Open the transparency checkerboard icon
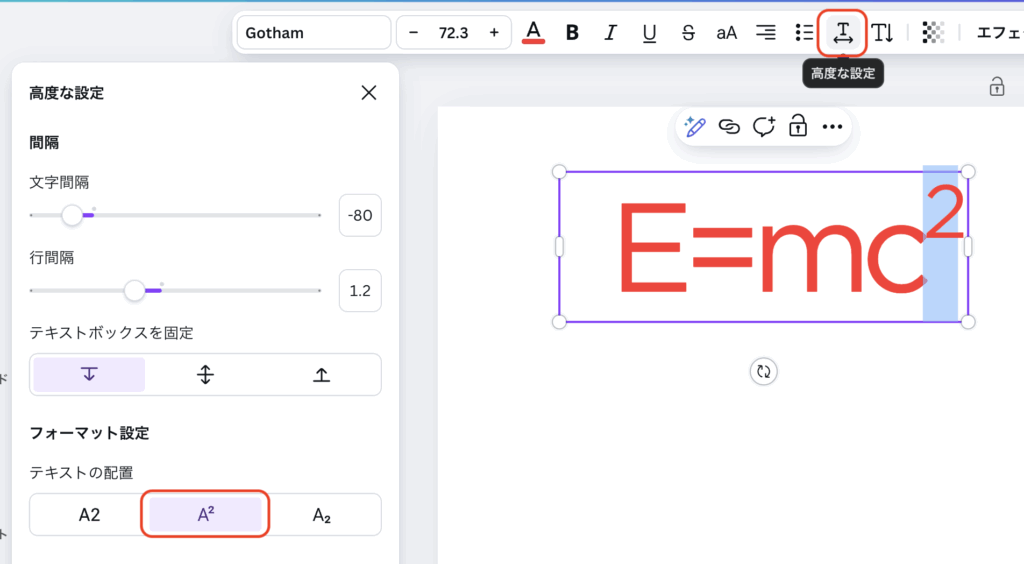Image resolution: width=1024 pixels, height=564 pixels. pos(932,33)
